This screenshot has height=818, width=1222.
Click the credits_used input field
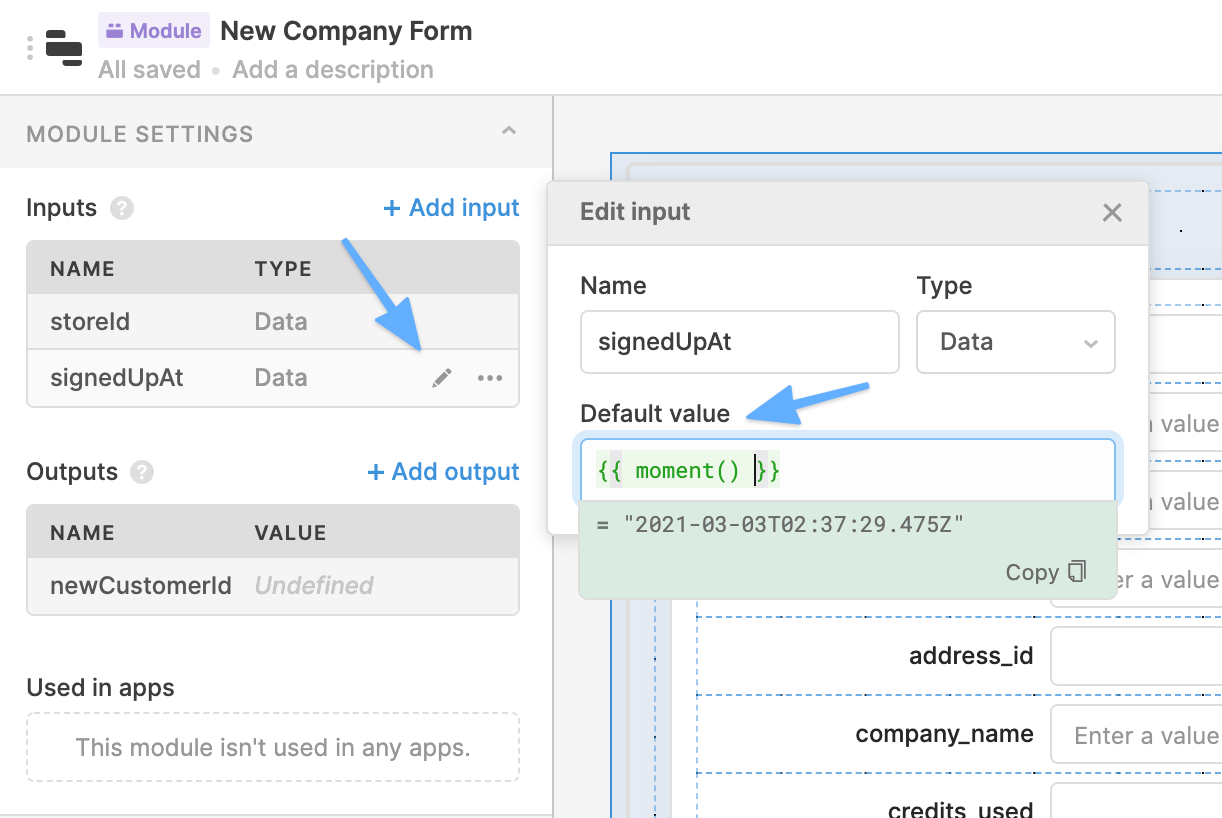tap(1136, 802)
